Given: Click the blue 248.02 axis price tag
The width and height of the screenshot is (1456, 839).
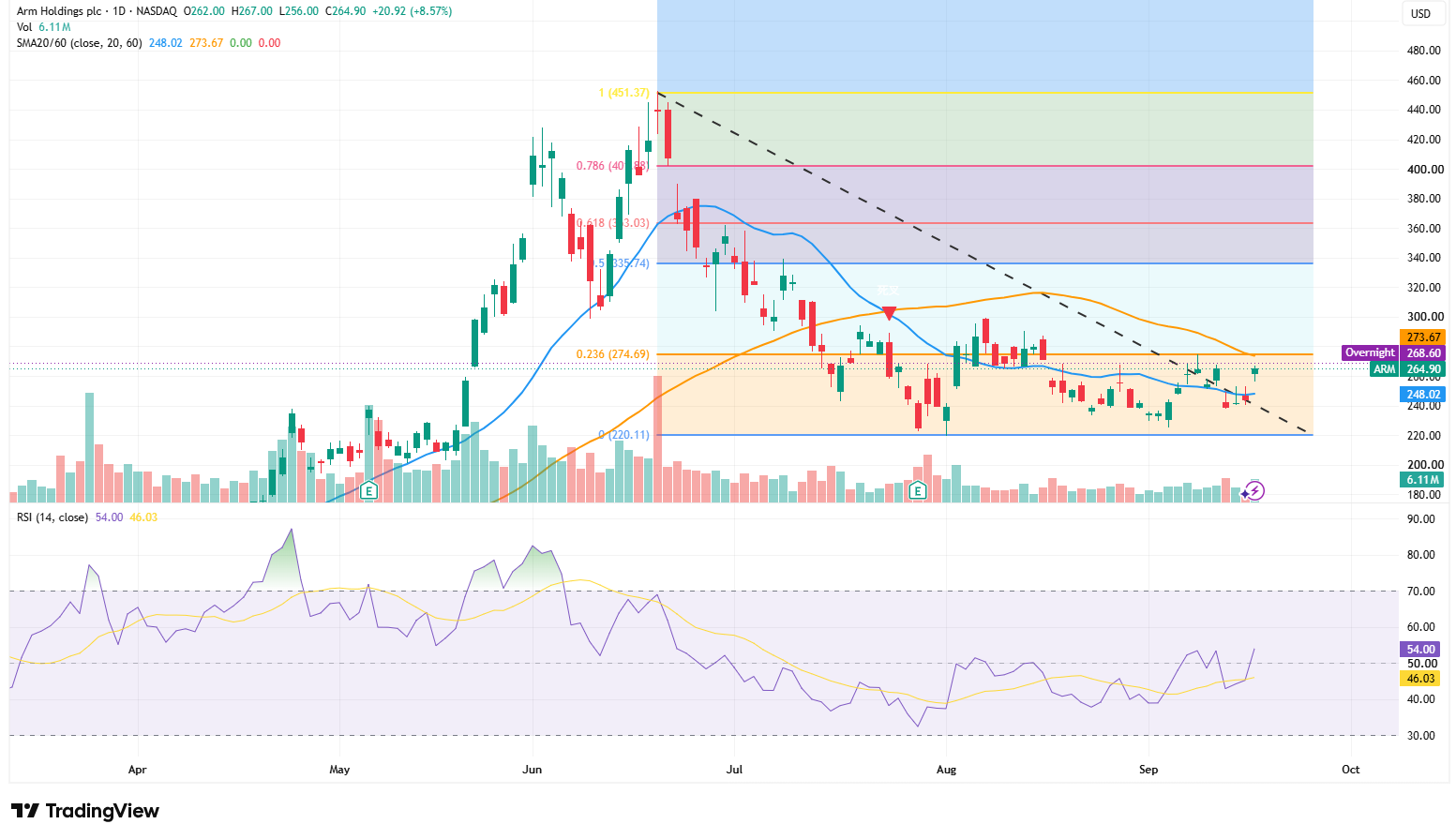Looking at the screenshot, I should click(1423, 395).
